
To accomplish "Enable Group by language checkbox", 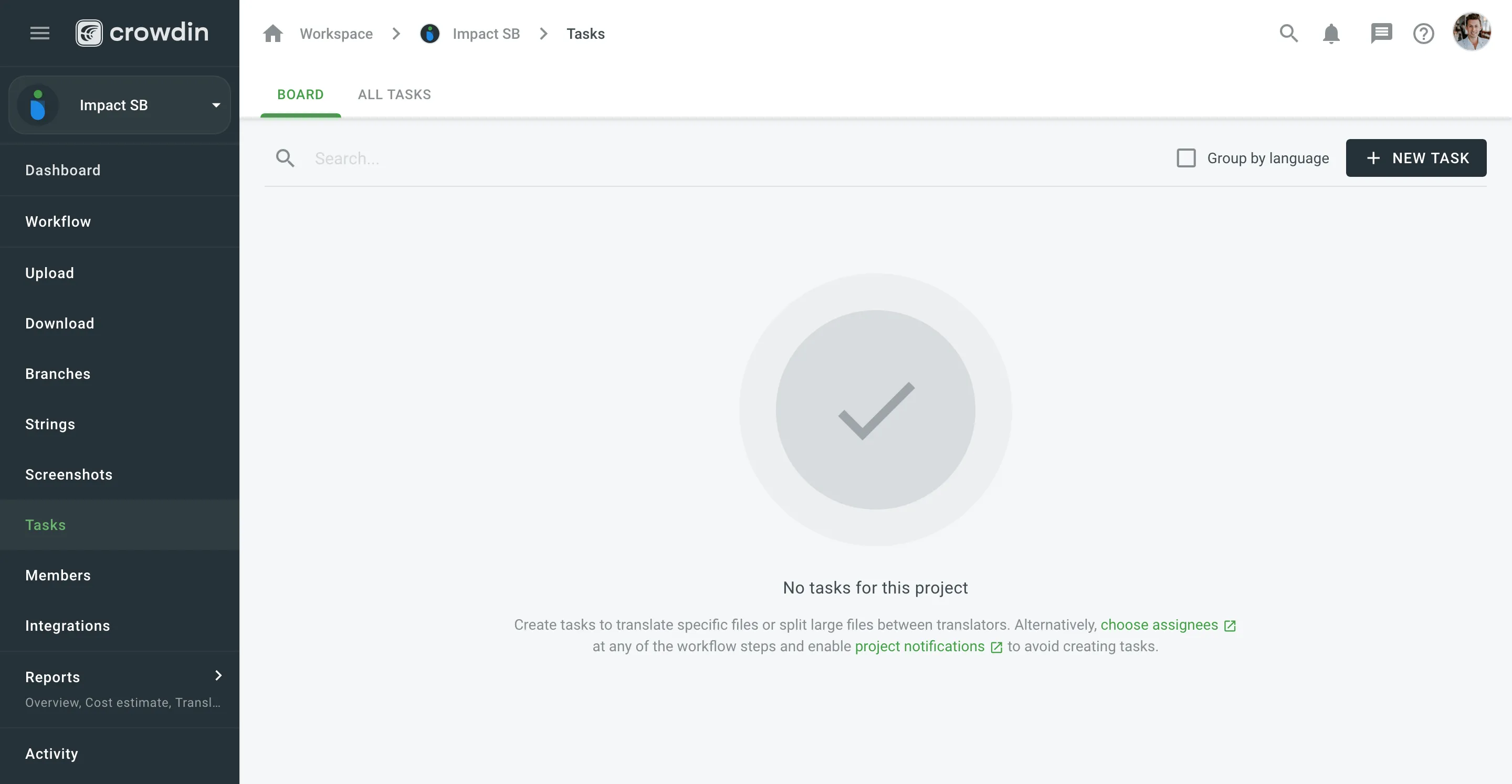I will coord(1185,158).
